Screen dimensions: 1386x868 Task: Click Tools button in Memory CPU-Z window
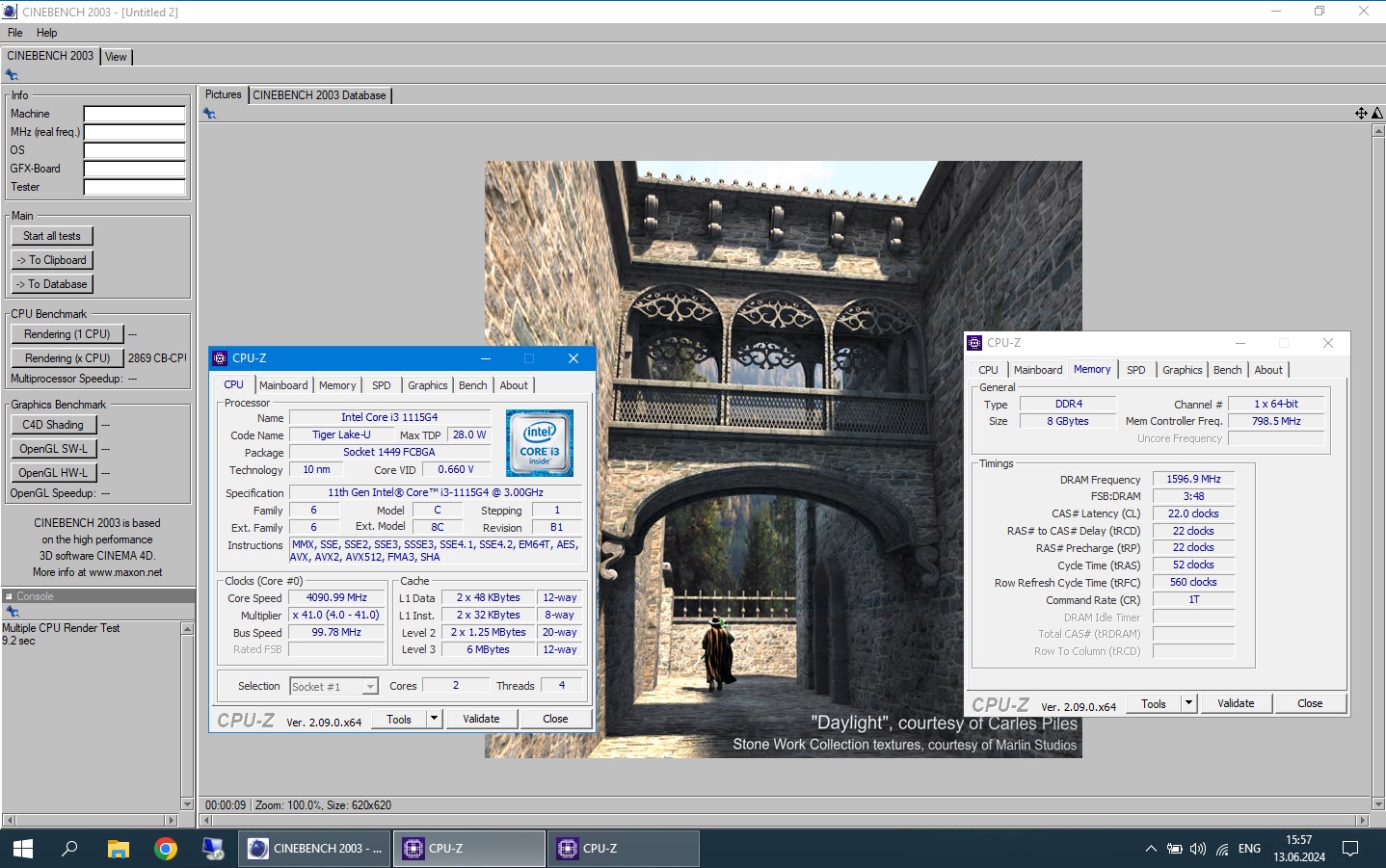point(1154,703)
